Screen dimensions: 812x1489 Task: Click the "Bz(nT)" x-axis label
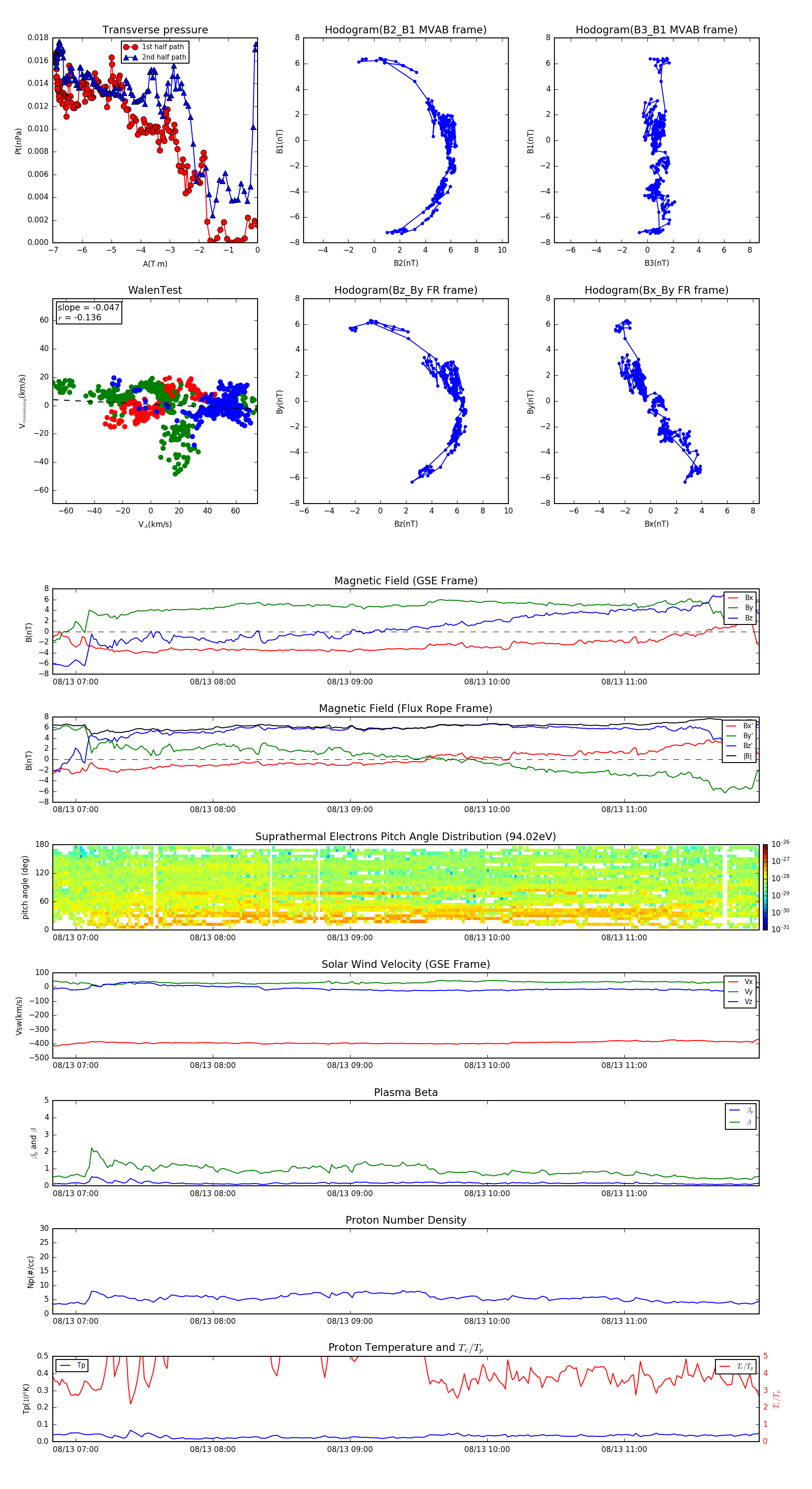click(406, 524)
